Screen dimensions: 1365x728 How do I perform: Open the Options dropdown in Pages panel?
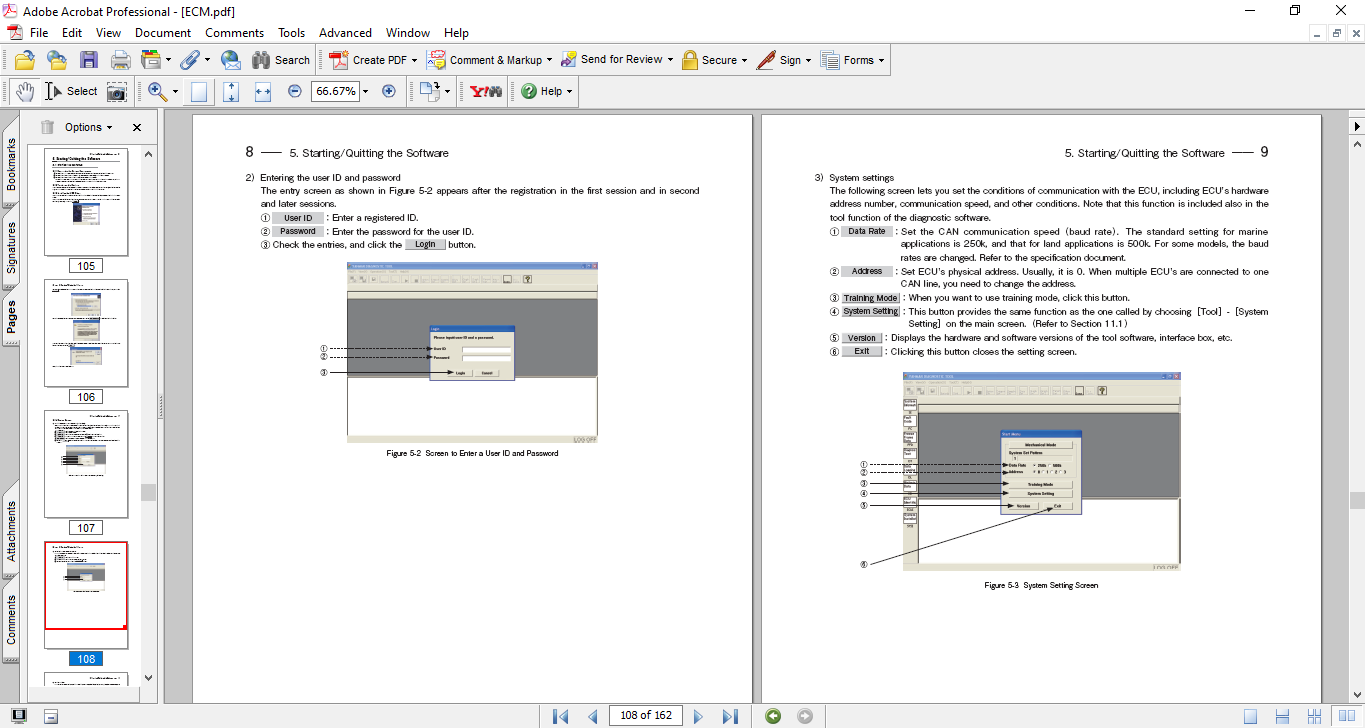(x=88, y=127)
